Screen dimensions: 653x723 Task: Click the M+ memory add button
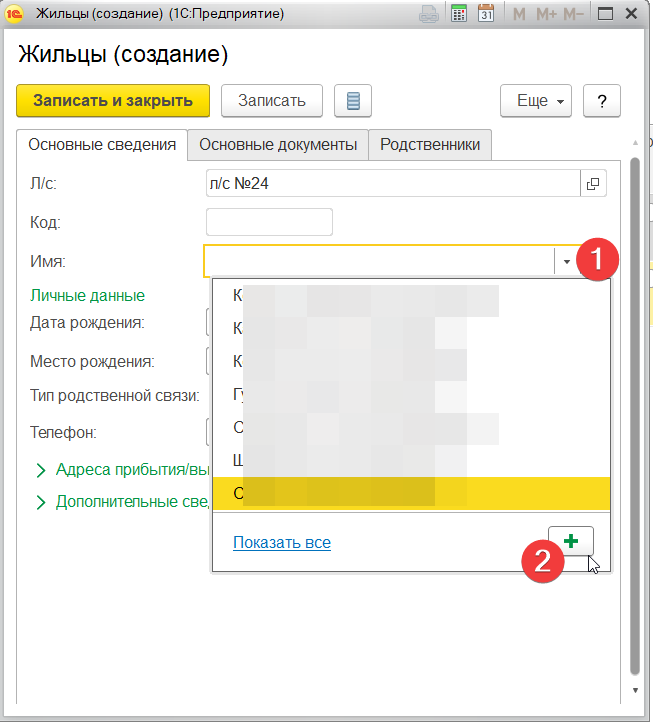tap(546, 14)
